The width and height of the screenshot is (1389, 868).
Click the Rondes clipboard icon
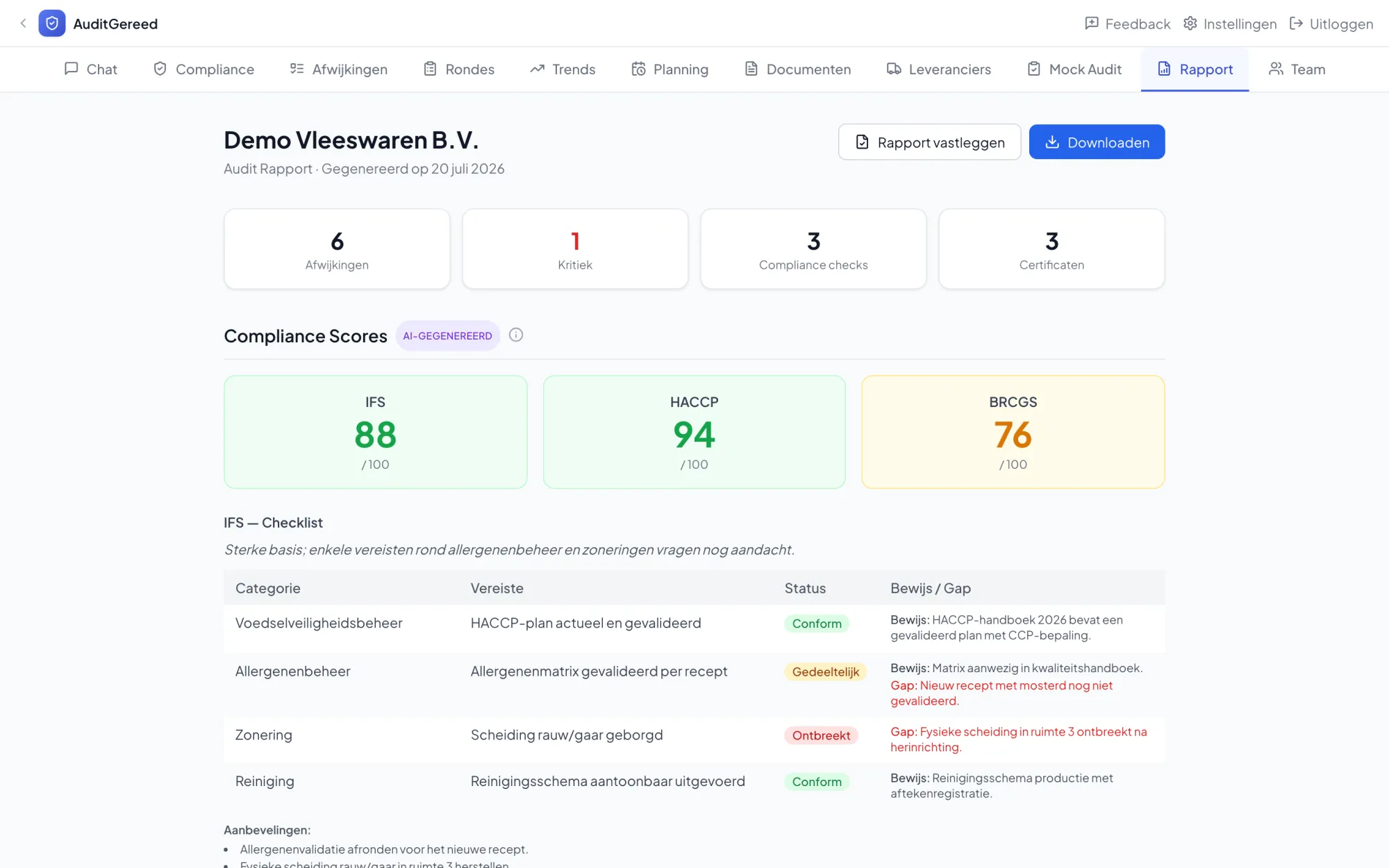pyautogui.click(x=430, y=69)
